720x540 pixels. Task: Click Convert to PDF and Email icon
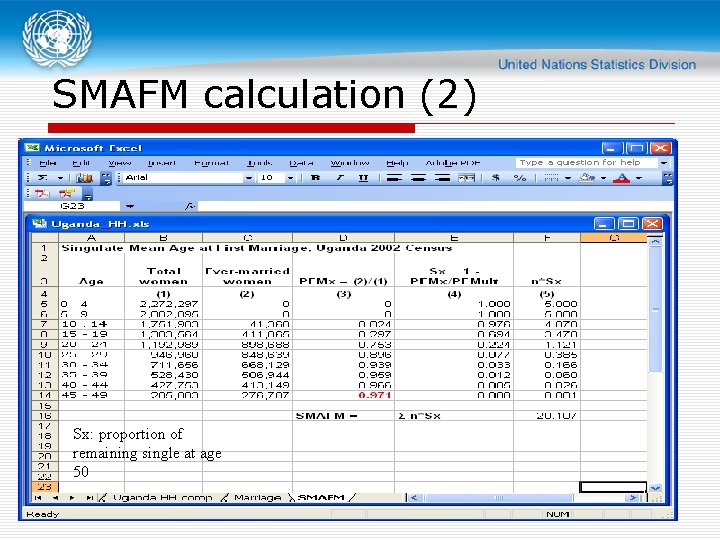(67, 194)
